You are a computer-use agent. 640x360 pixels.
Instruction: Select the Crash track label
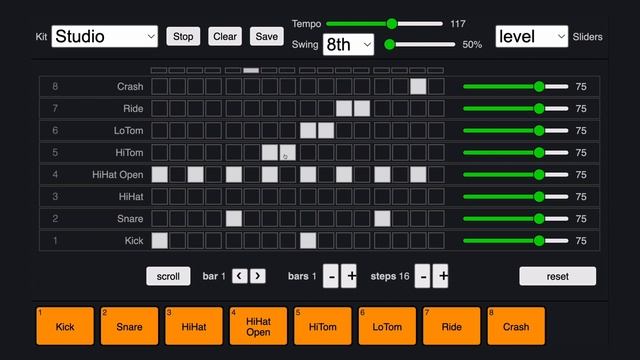click(130, 87)
